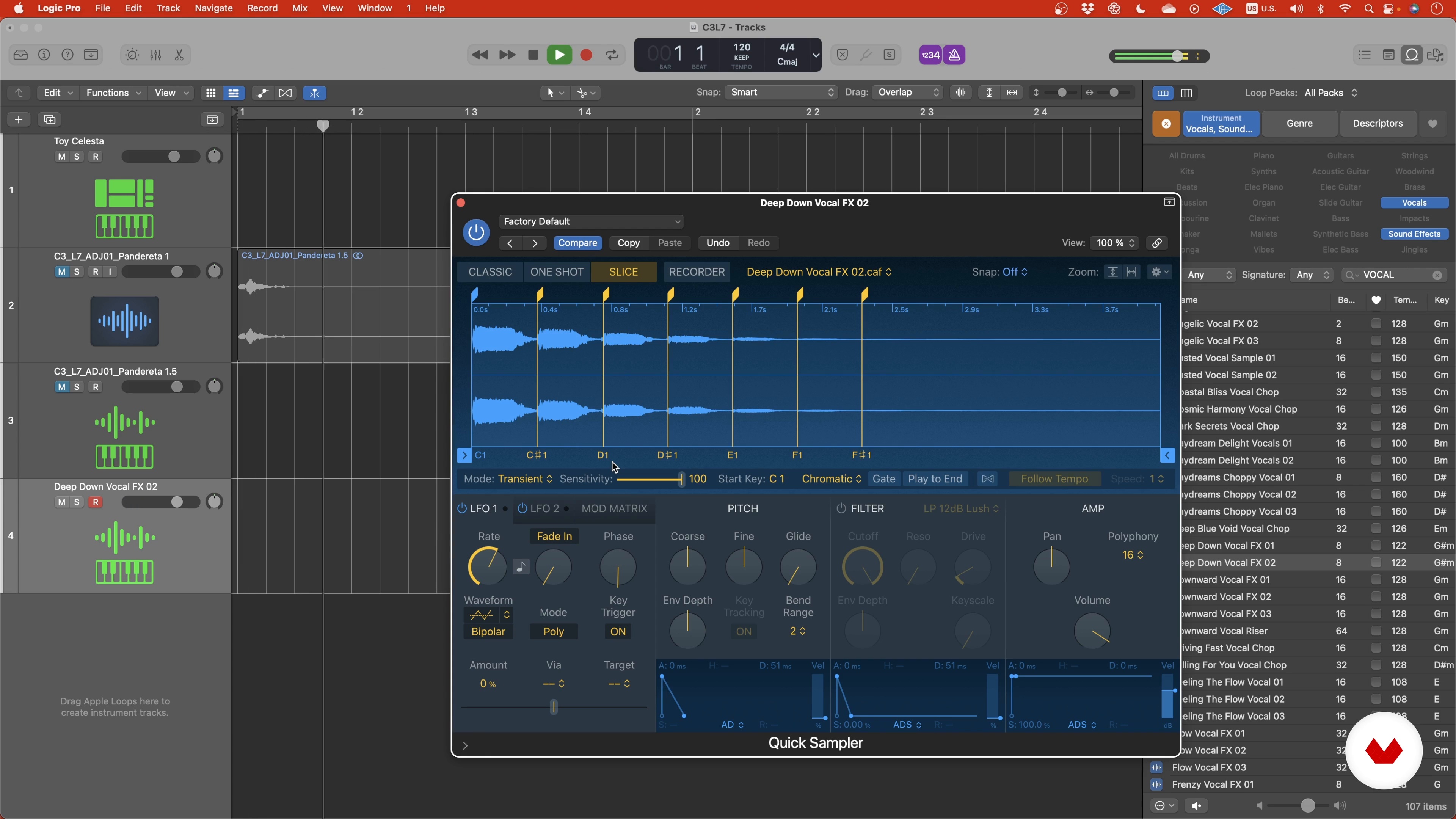Screen dimensions: 1456x819
Task: Toggle the Metronome button
Action: coord(954,55)
